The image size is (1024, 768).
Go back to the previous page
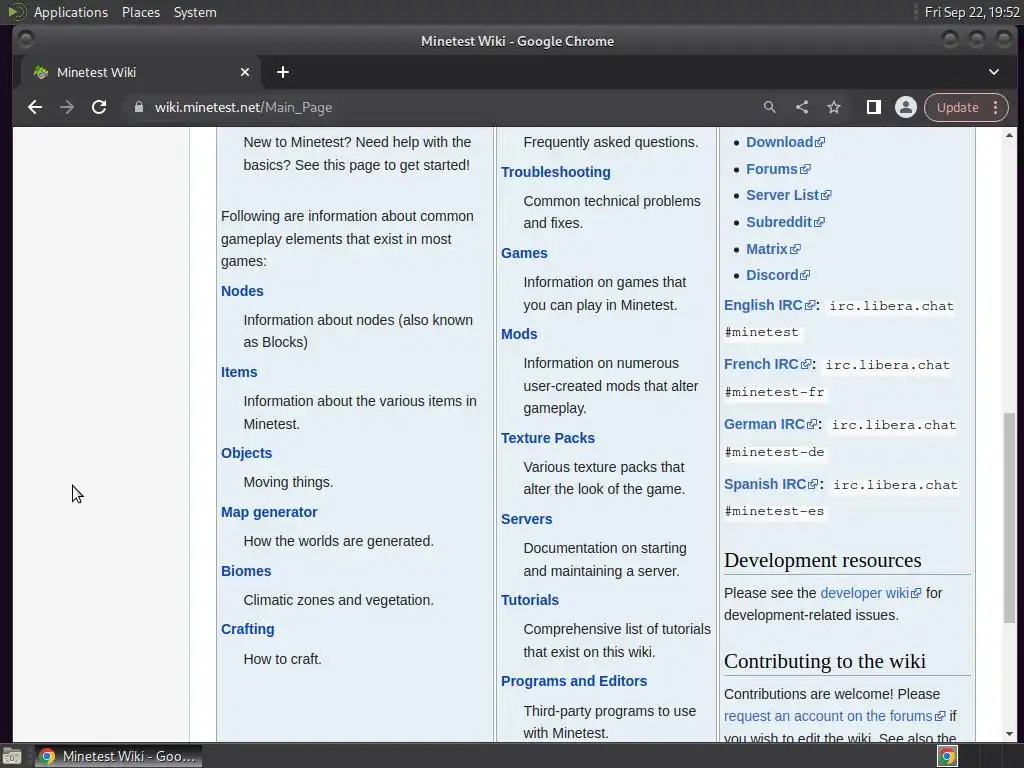point(35,107)
